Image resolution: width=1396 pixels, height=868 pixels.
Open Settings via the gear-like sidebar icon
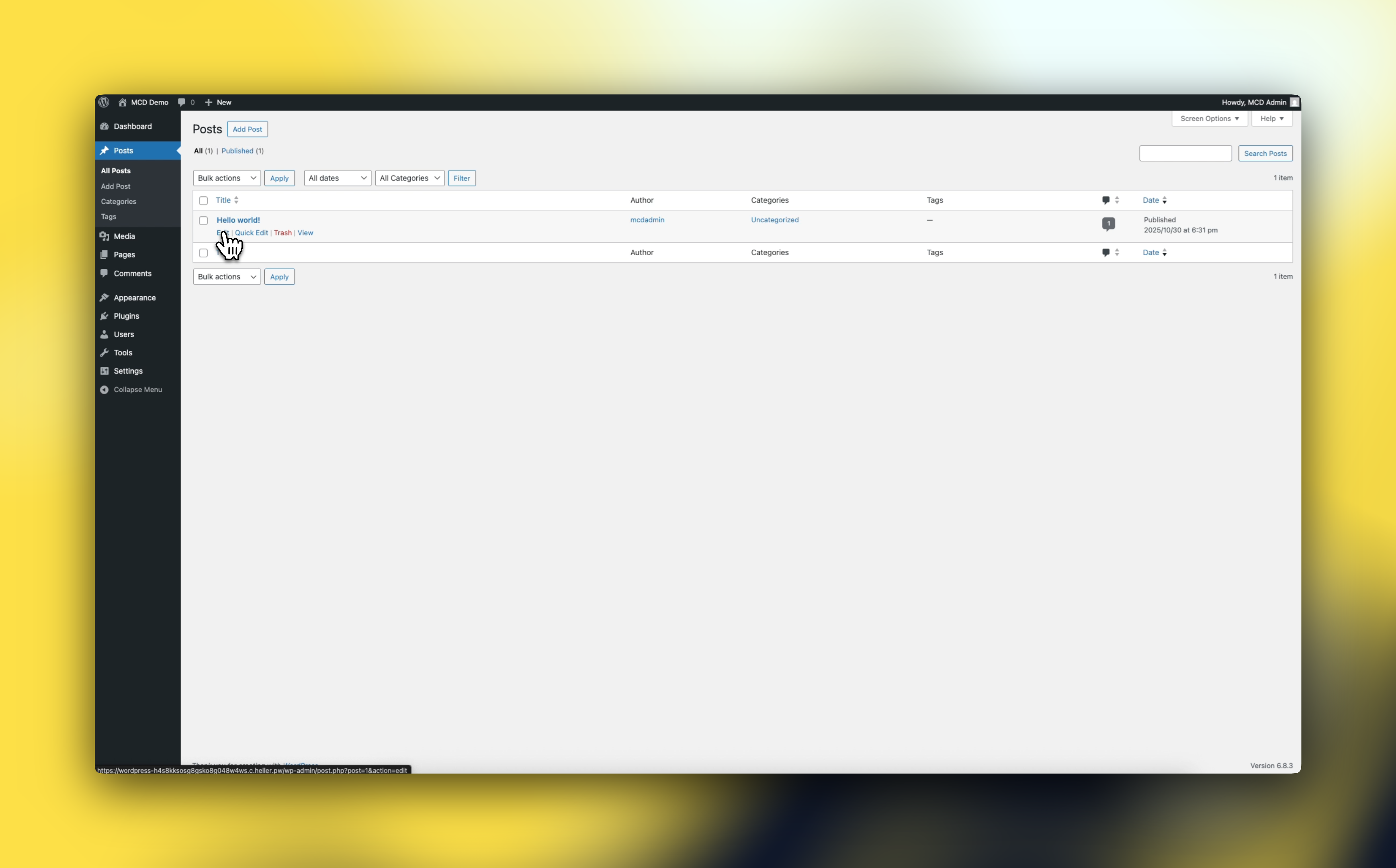tap(105, 371)
